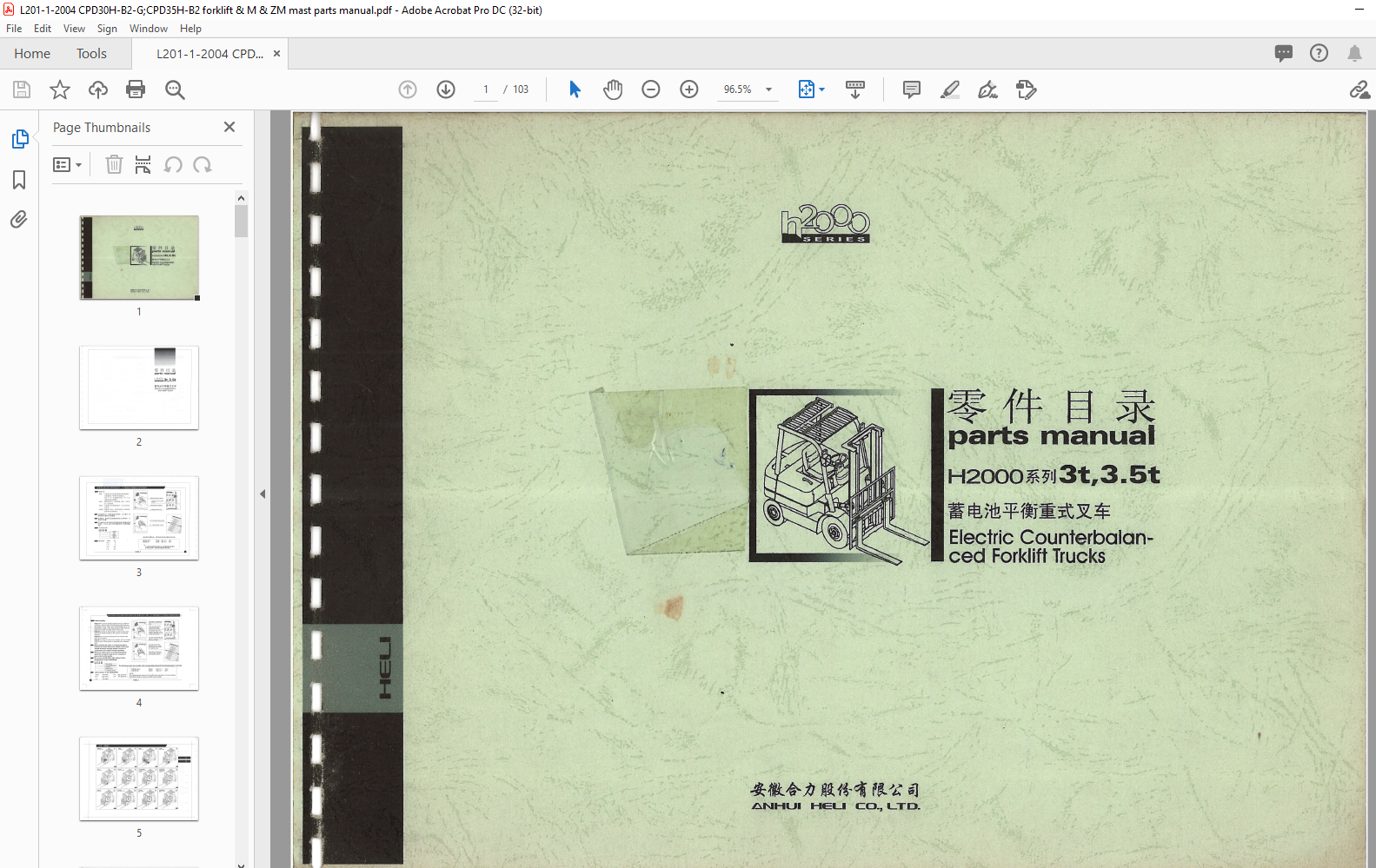Click the share link icon

[x=1359, y=89]
